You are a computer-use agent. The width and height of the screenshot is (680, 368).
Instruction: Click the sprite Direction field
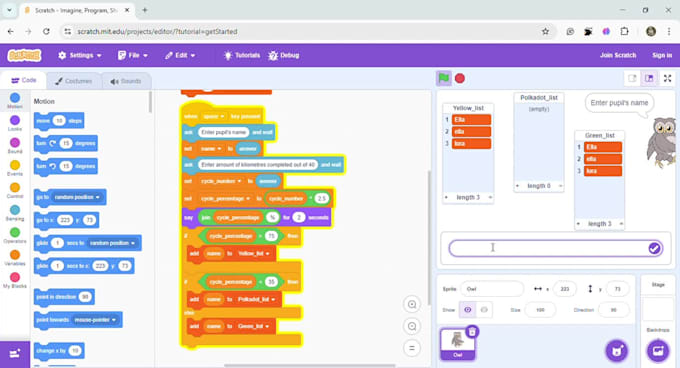(x=613, y=310)
